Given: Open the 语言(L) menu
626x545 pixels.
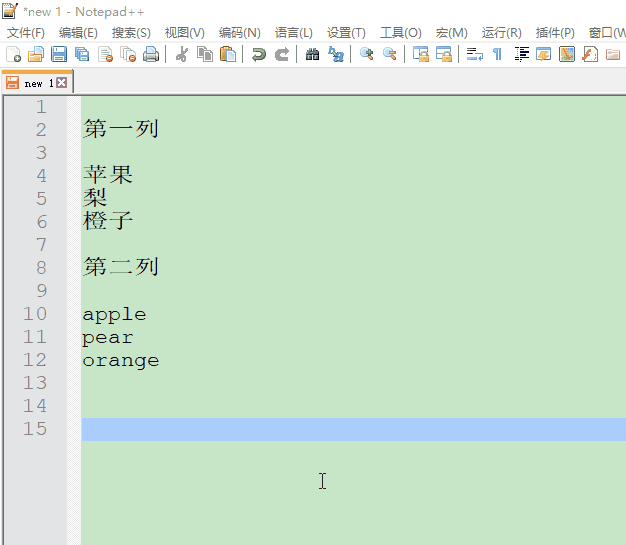Looking at the screenshot, I should [x=294, y=33].
